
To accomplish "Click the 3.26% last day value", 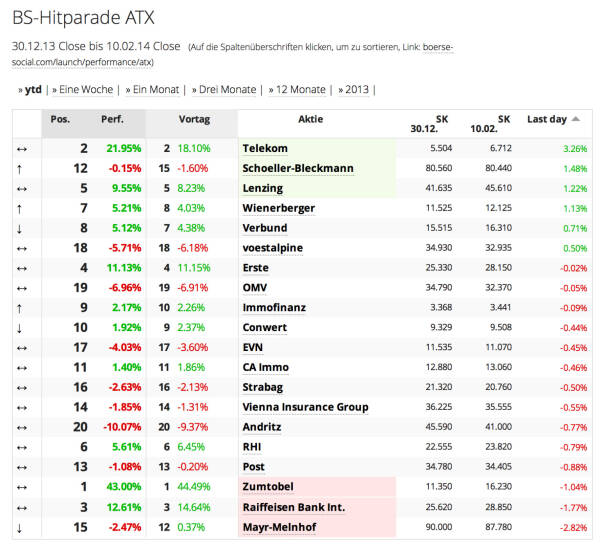I will coord(575,149).
